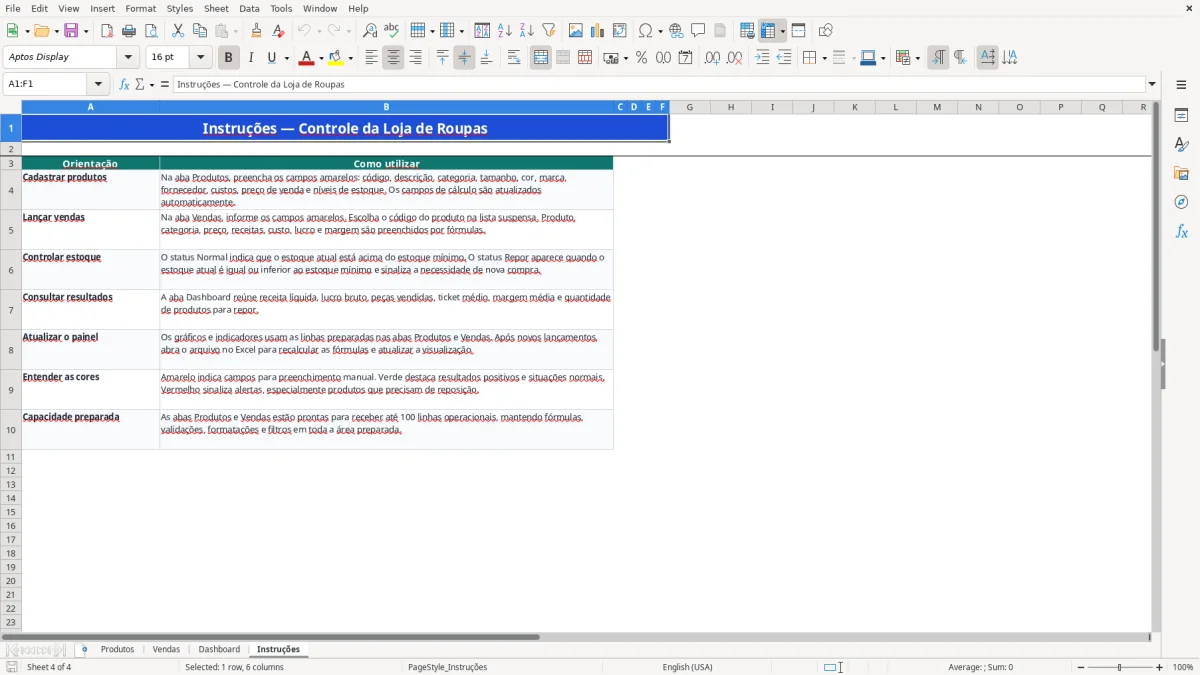Open the Styles menu
1200x675 pixels.
180,8
